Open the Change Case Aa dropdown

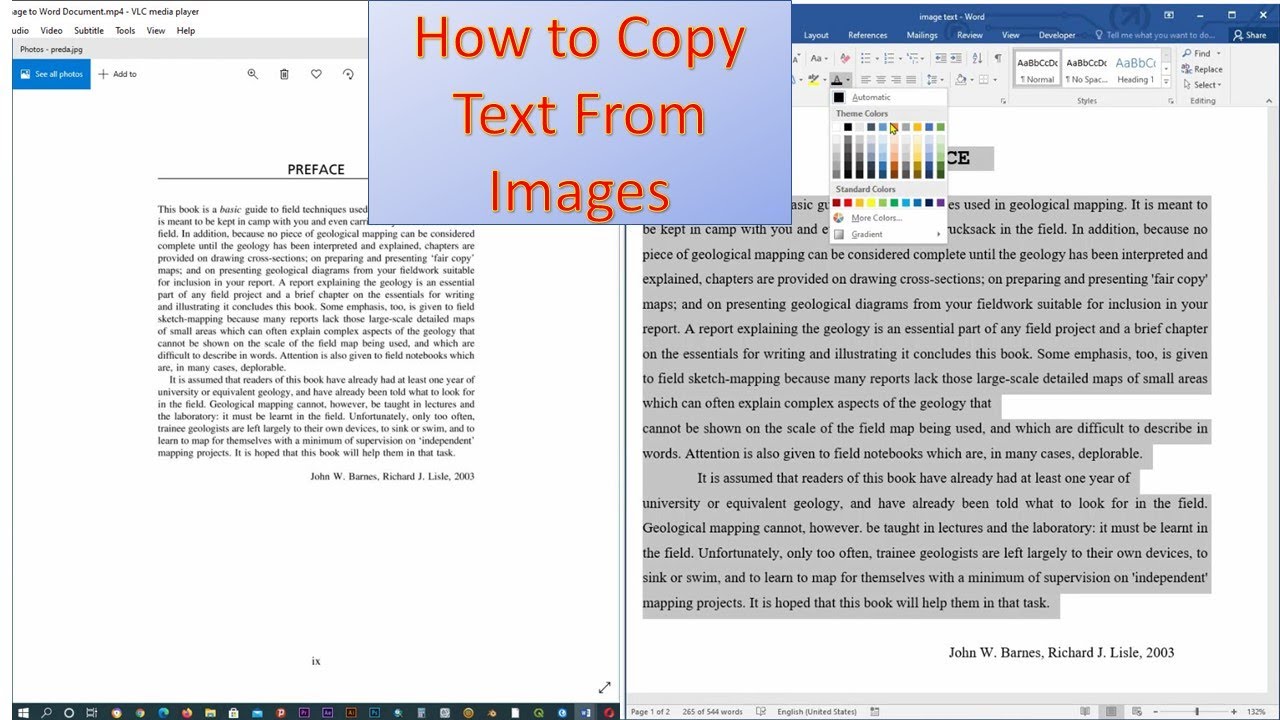(820, 58)
